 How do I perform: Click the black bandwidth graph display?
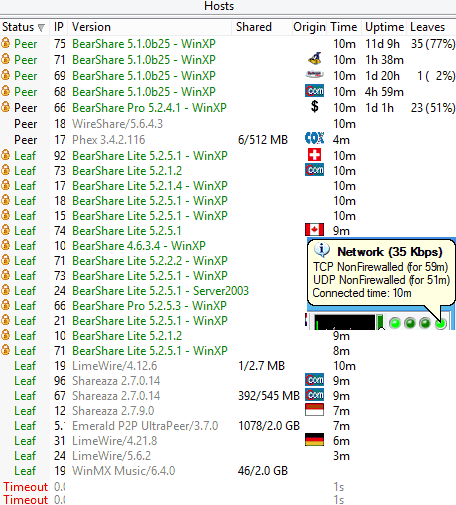tap(345, 322)
